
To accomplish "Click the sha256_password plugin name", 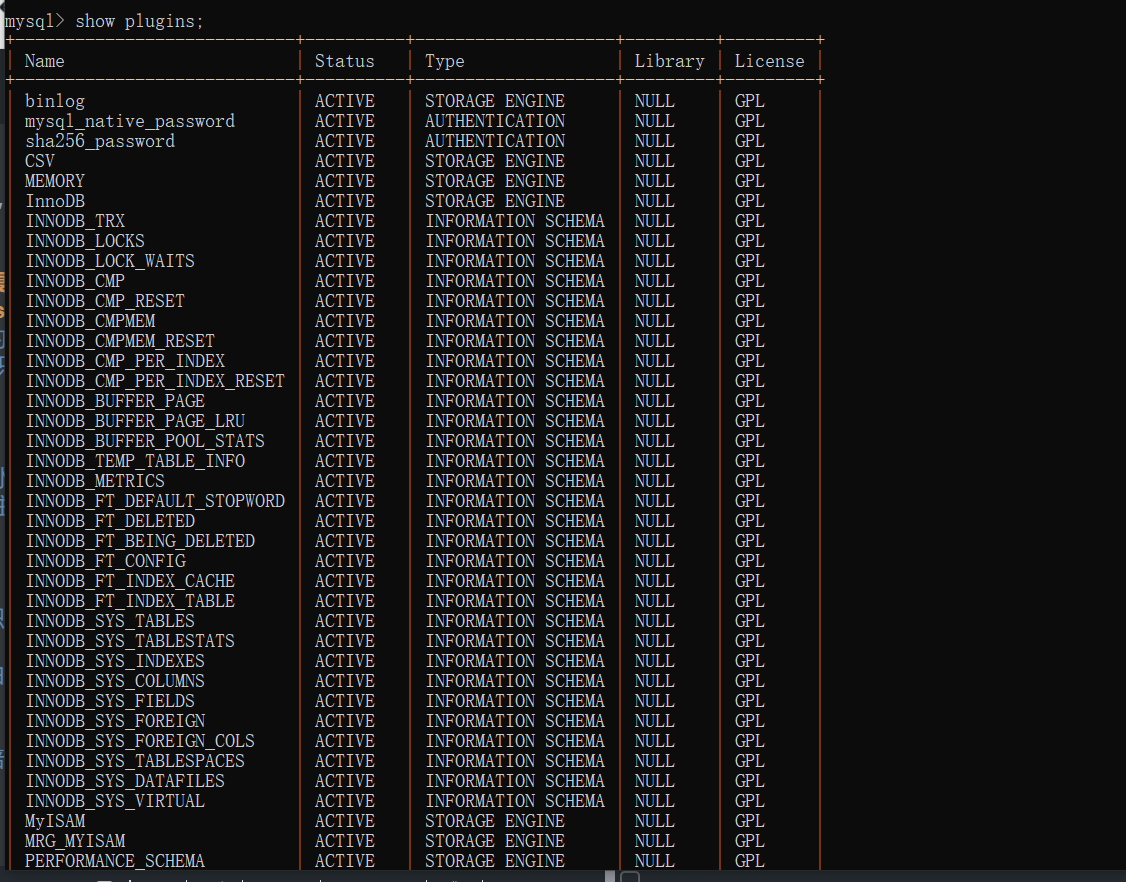I will click(100, 141).
